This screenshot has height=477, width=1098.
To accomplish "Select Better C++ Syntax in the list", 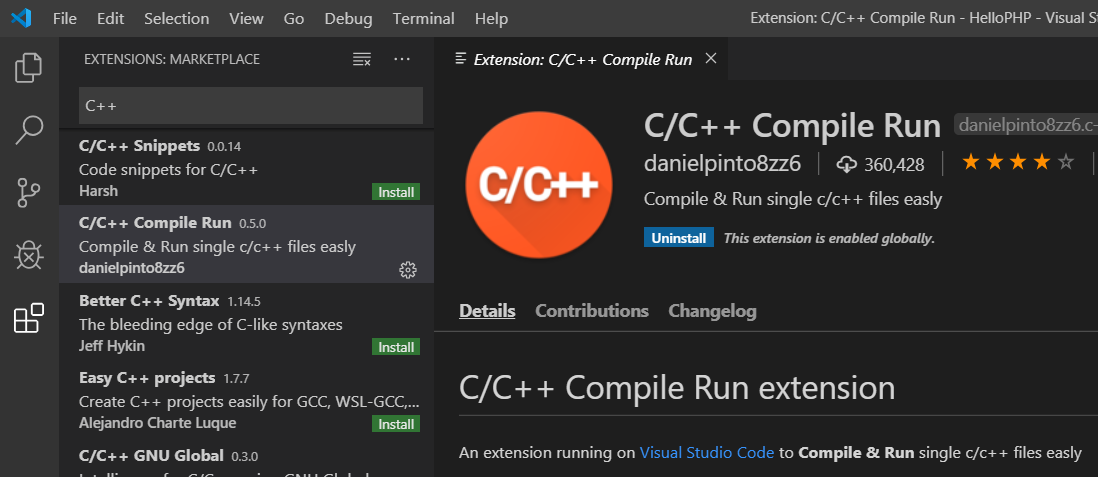I will 246,322.
